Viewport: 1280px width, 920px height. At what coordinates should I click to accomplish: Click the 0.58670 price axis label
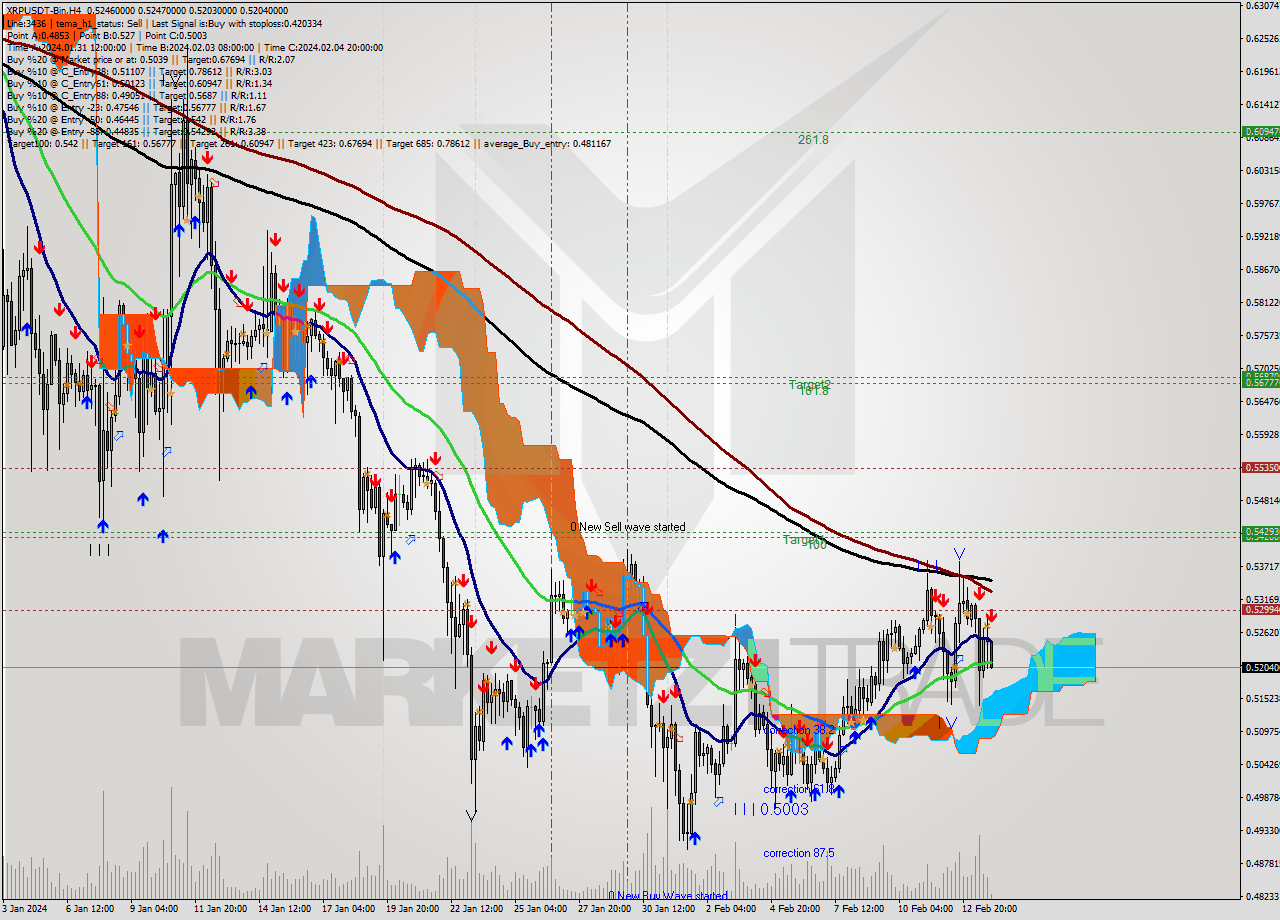coord(1262,269)
